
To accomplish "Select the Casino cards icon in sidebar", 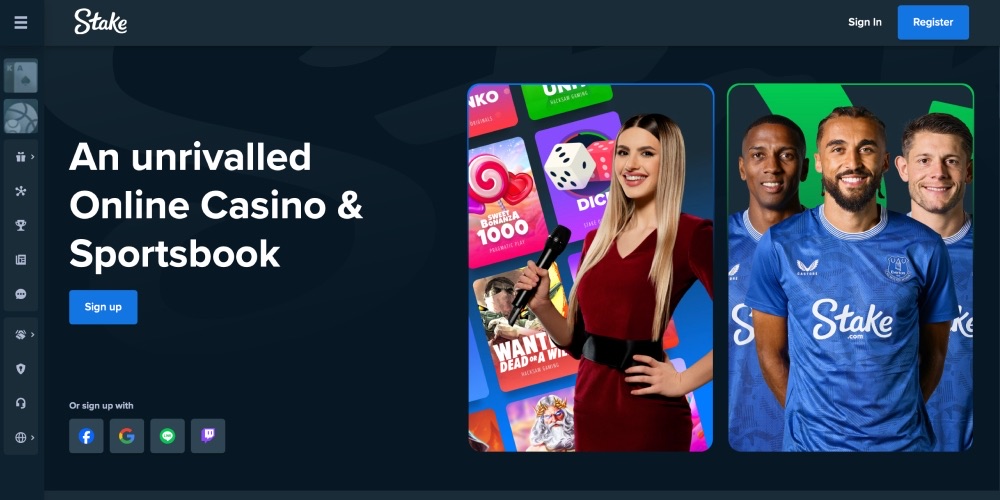I will click(x=21, y=76).
